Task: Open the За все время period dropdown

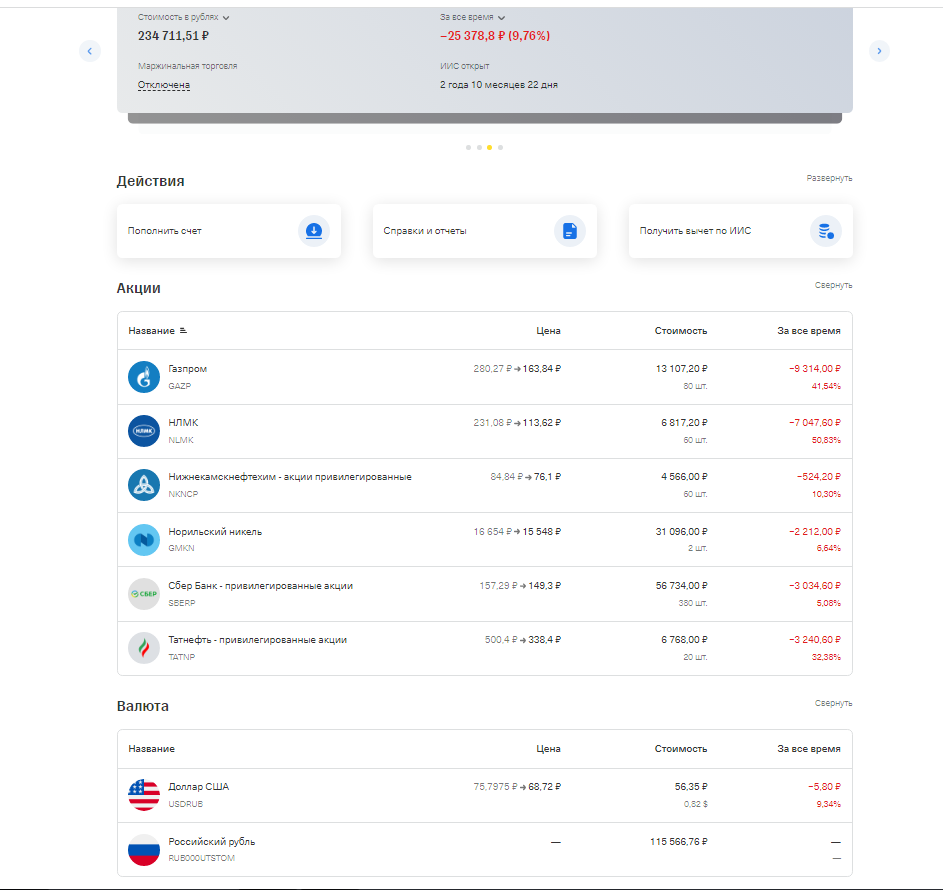Action: tap(472, 17)
